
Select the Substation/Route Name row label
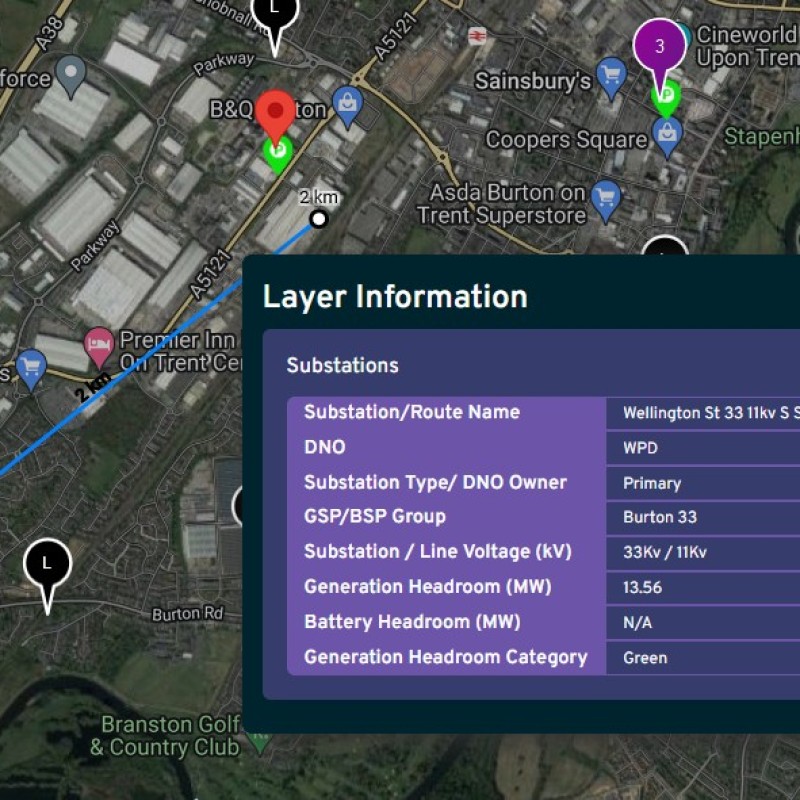(x=411, y=413)
